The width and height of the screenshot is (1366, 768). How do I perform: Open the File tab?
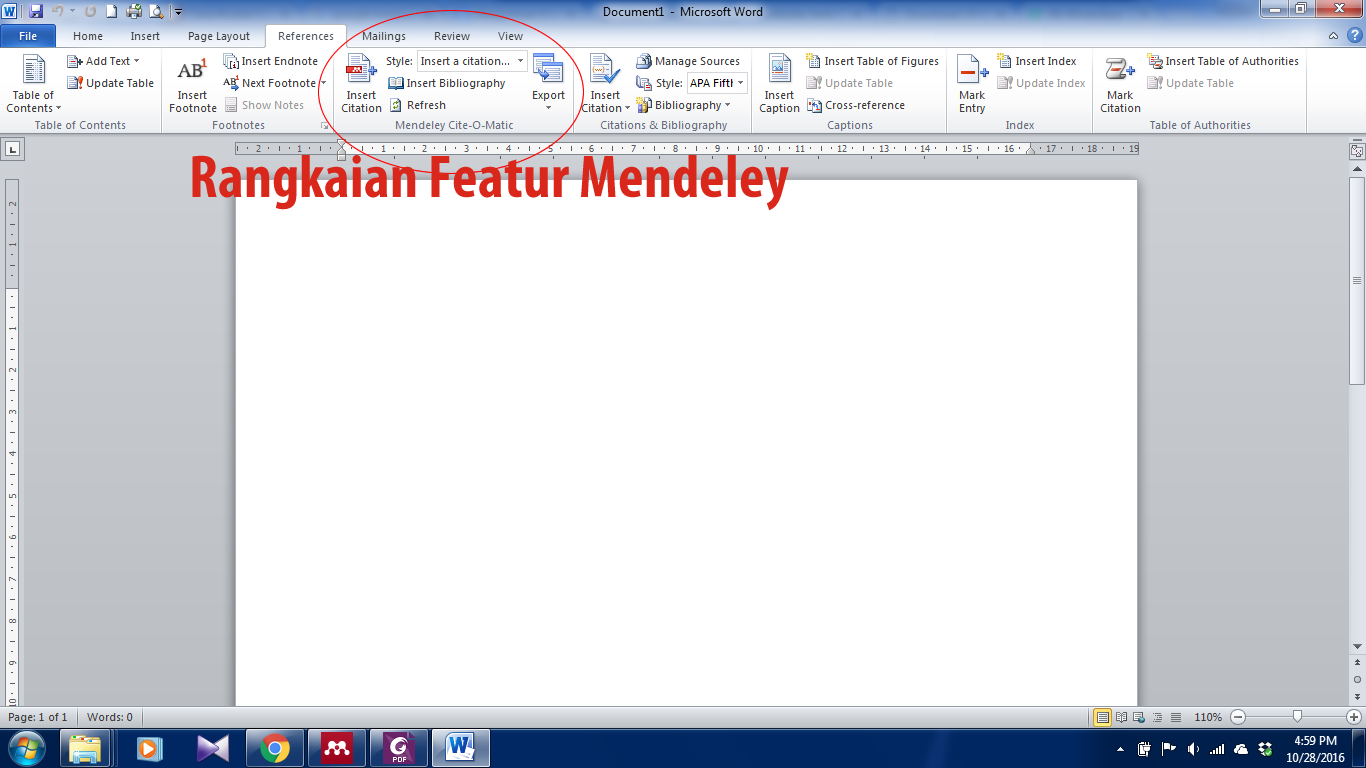(28, 36)
